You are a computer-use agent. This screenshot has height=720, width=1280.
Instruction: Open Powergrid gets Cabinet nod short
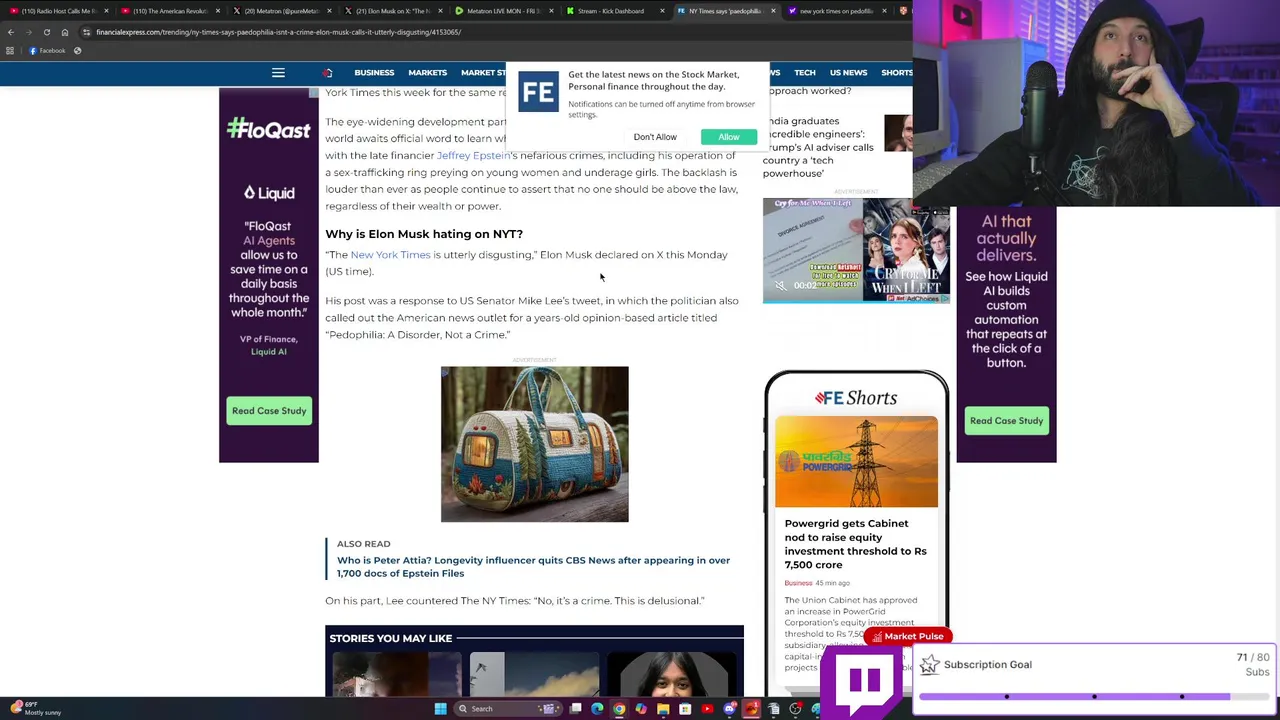(x=855, y=544)
